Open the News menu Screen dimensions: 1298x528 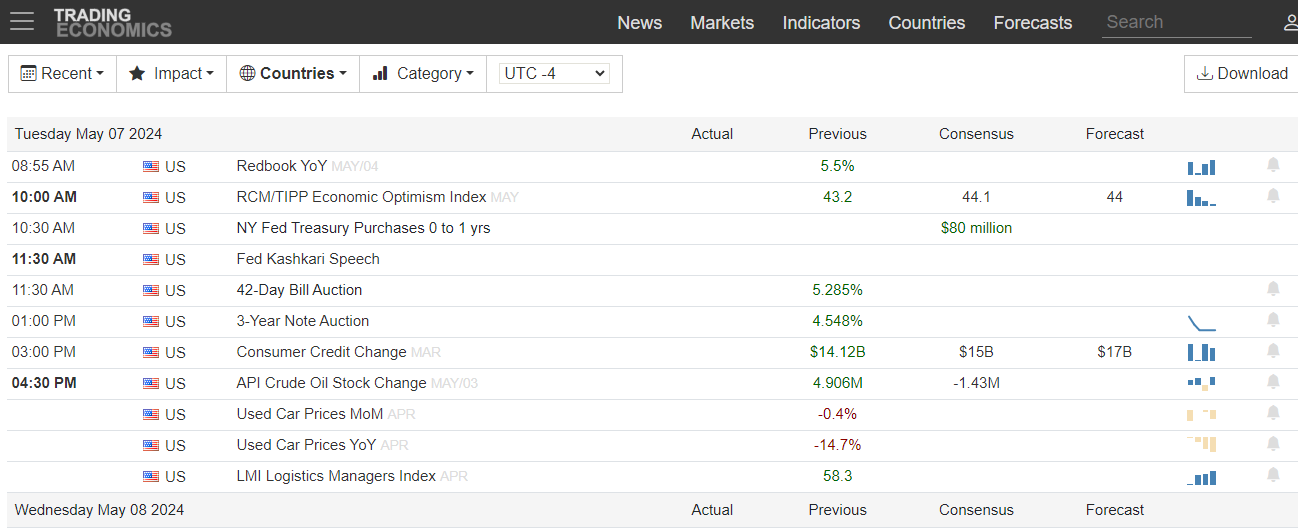[x=640, y=22]
